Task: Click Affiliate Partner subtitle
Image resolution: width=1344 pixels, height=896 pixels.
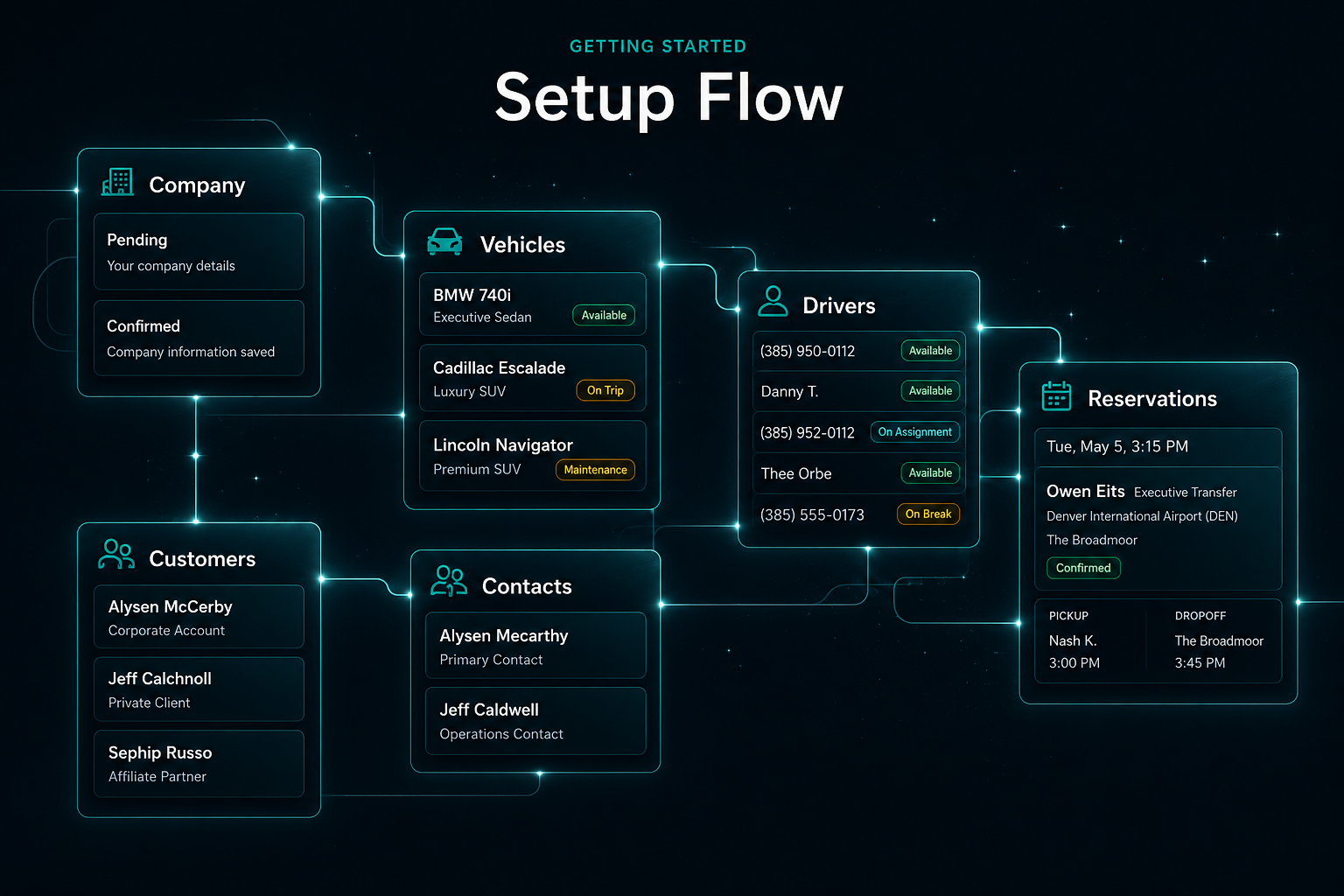Action: [x=157, y=777]
